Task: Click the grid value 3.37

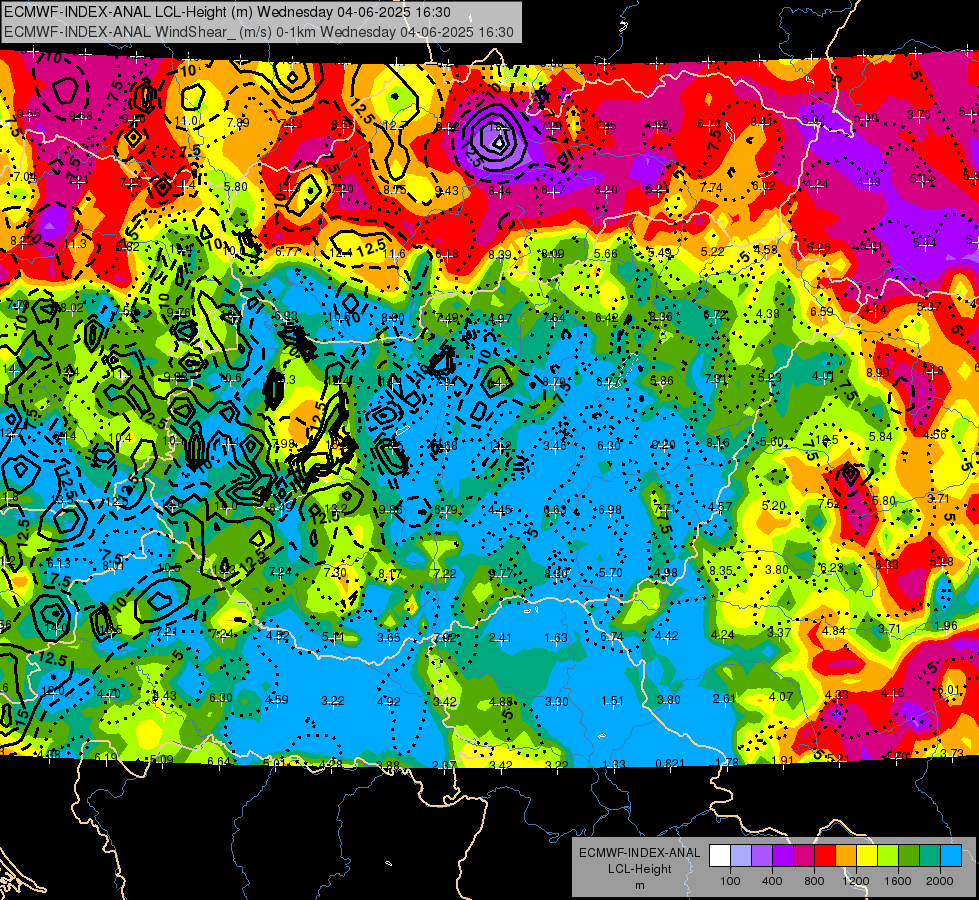Action: 779,633
